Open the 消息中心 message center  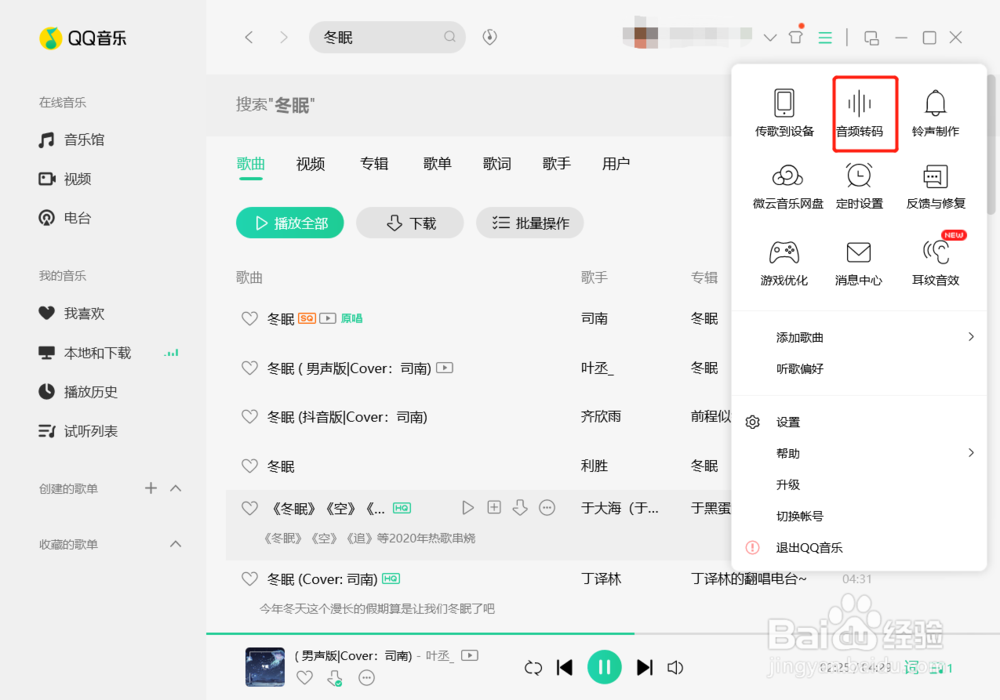(x=858, y=262)
